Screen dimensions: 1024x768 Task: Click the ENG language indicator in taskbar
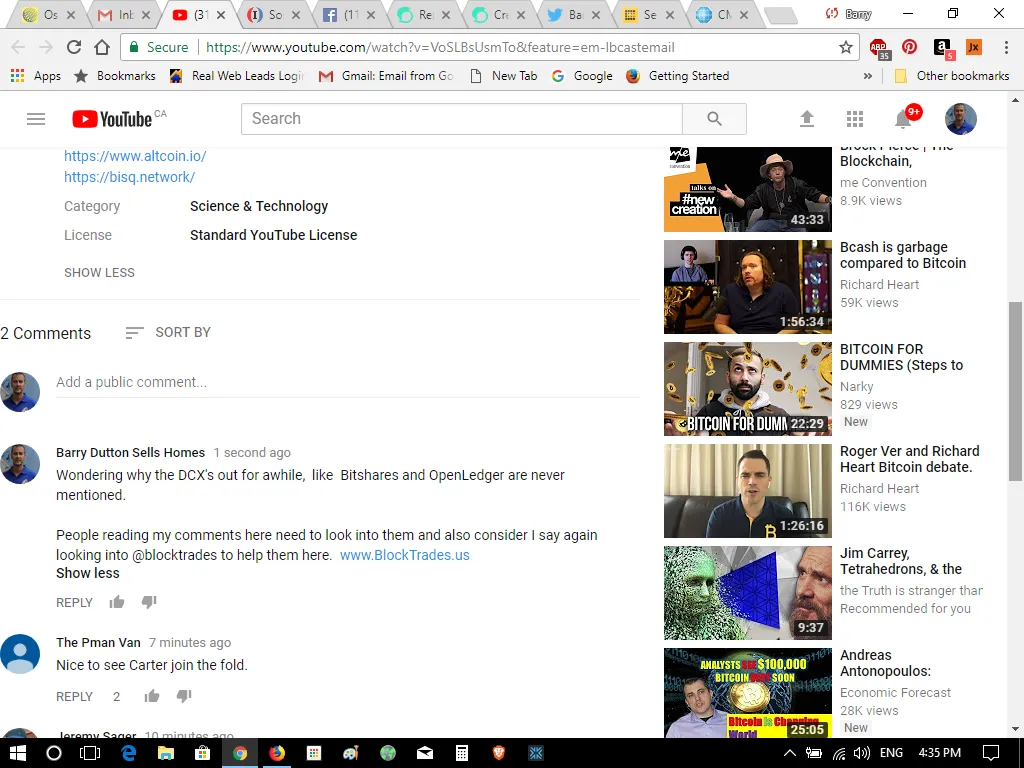[891, 754]
